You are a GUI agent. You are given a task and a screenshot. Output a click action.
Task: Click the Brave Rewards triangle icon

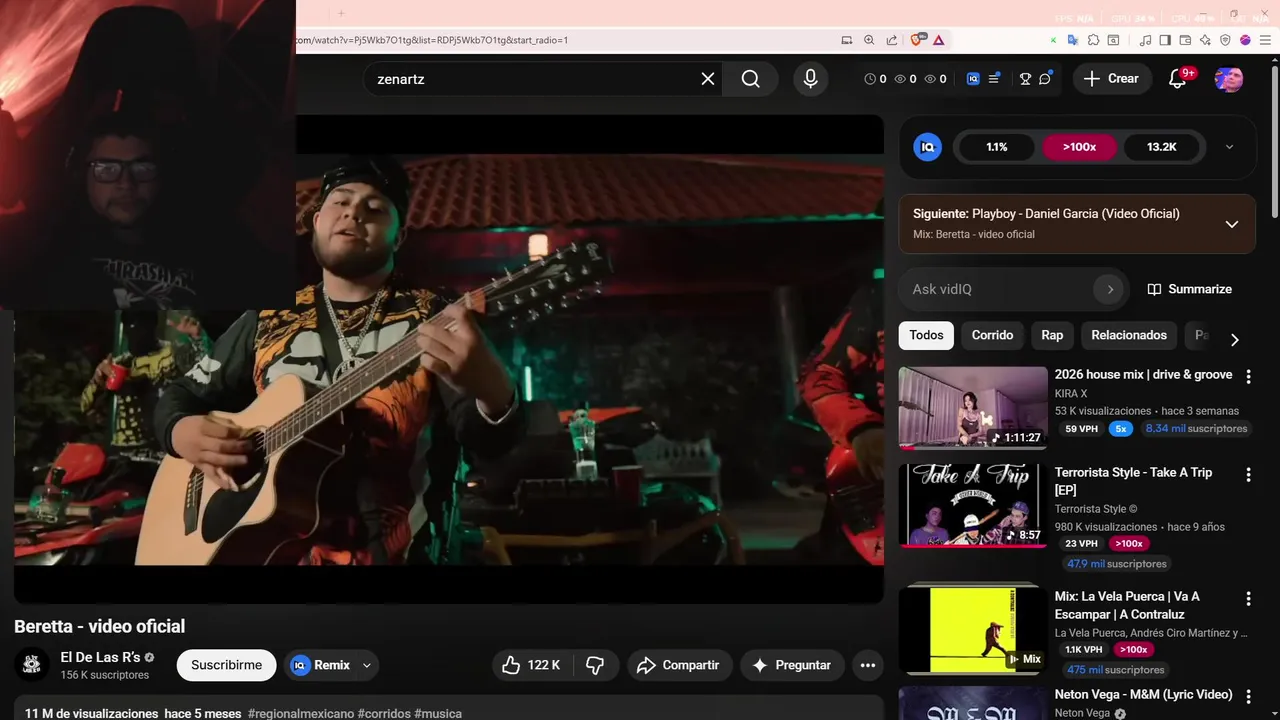(938, 40)
